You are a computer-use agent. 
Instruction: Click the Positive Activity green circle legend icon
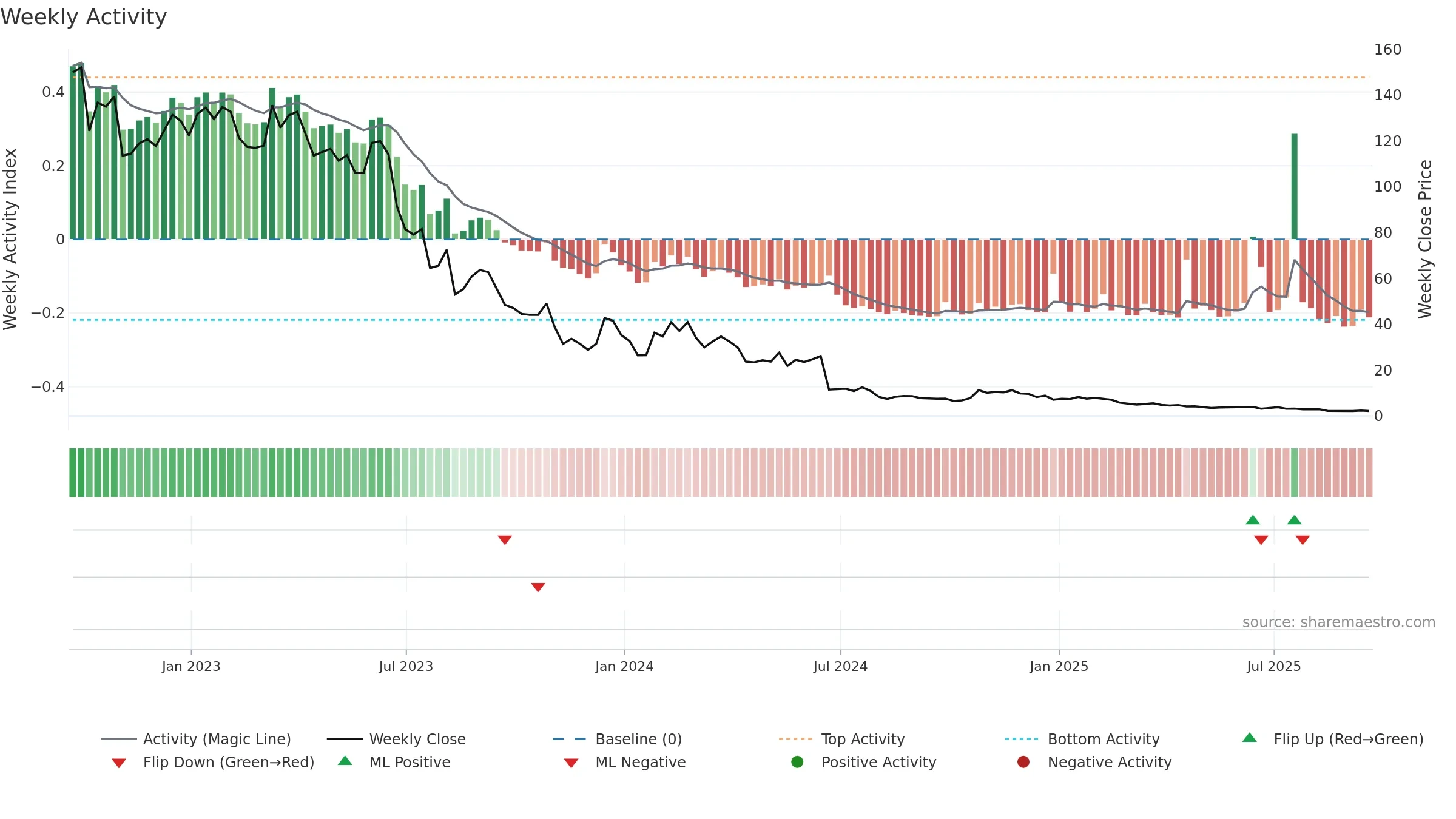click(797, 762)
